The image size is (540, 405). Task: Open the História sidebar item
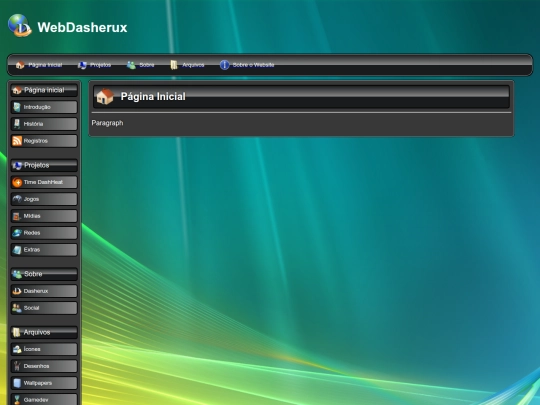pyautogui.click(x=44, y=124)
